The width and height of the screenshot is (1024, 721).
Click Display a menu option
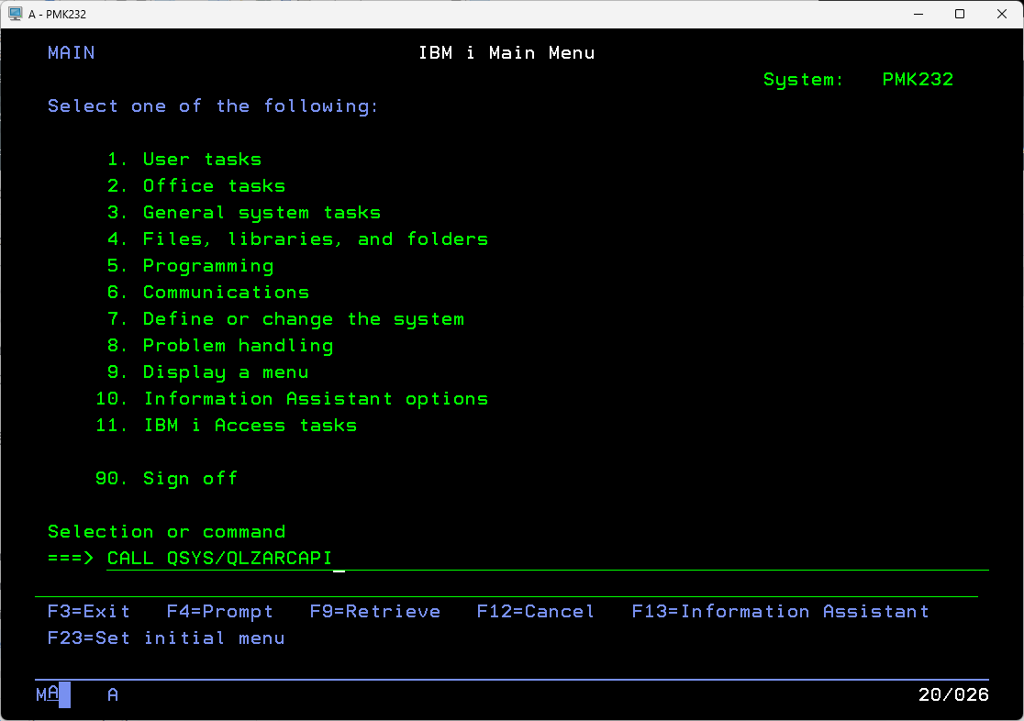pos(225,372)
